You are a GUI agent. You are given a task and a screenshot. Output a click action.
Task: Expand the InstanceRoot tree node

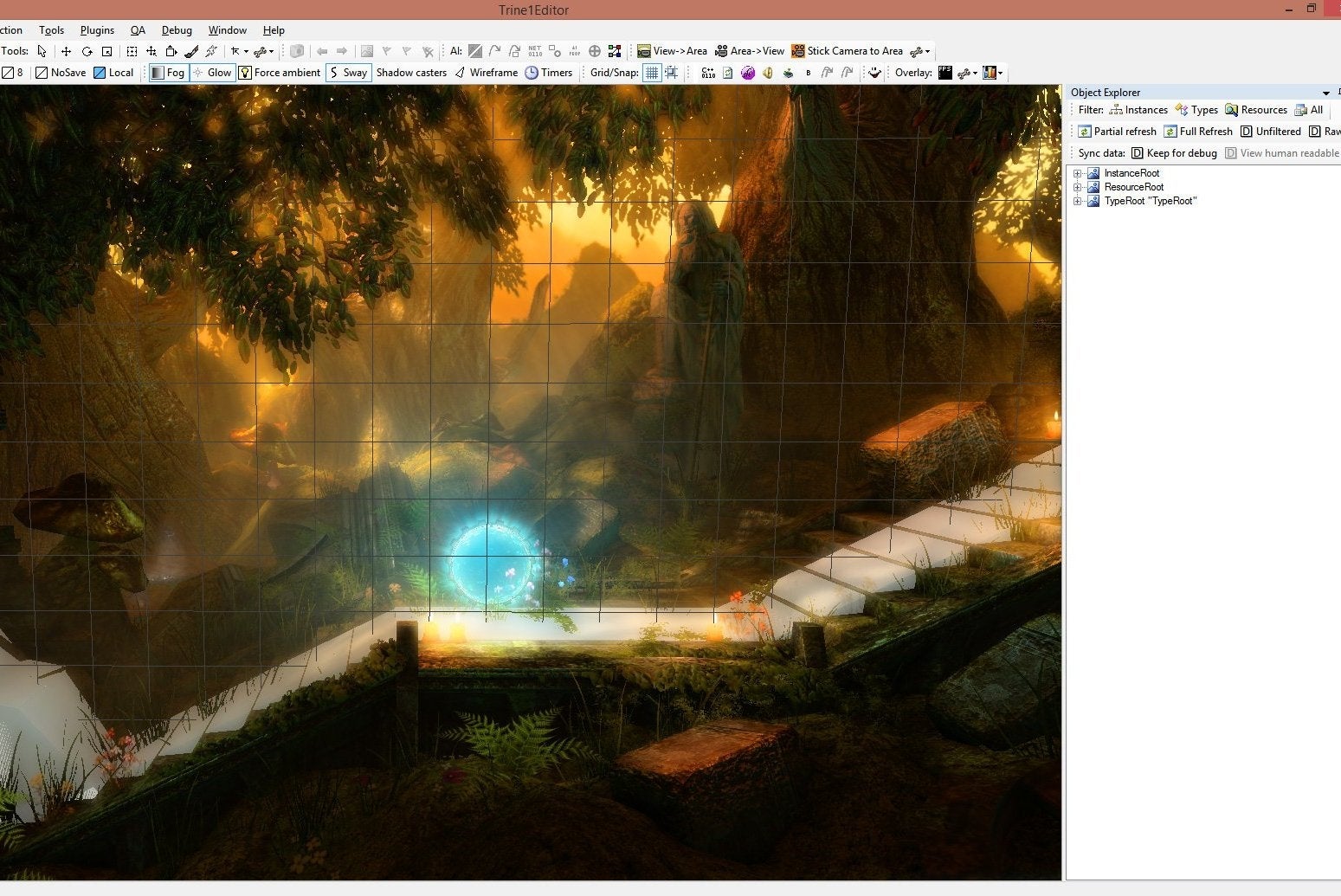[x=1078, y=173]
